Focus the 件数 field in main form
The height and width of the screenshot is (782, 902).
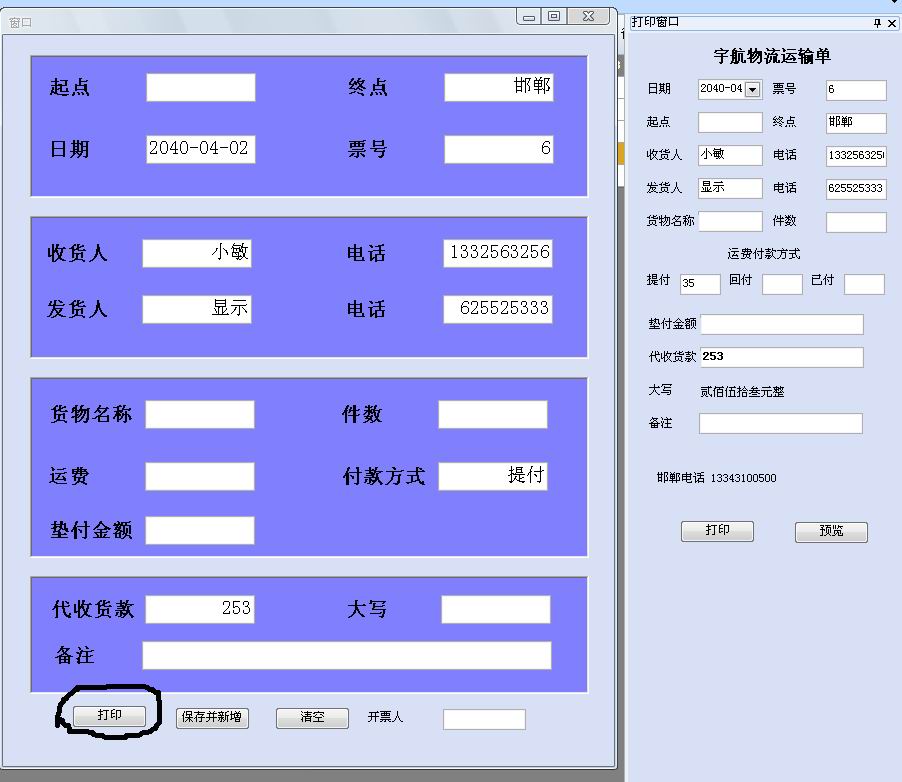pyautogui.click(x=493, y=415)
